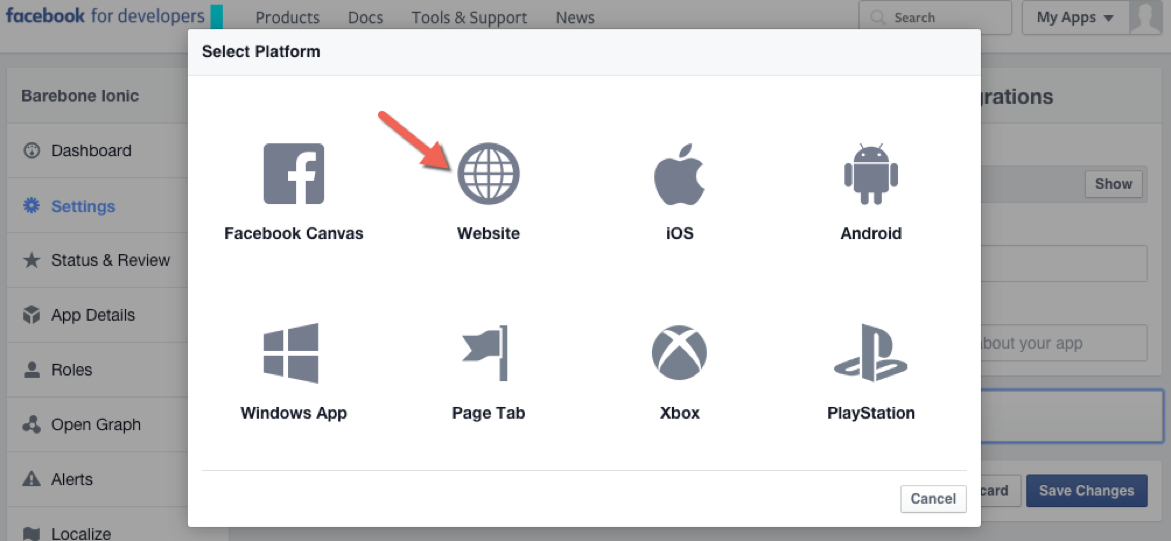The image size is (1171, 541).
Task: Open Status & Review sidebar item
Action: coord(96,260)
